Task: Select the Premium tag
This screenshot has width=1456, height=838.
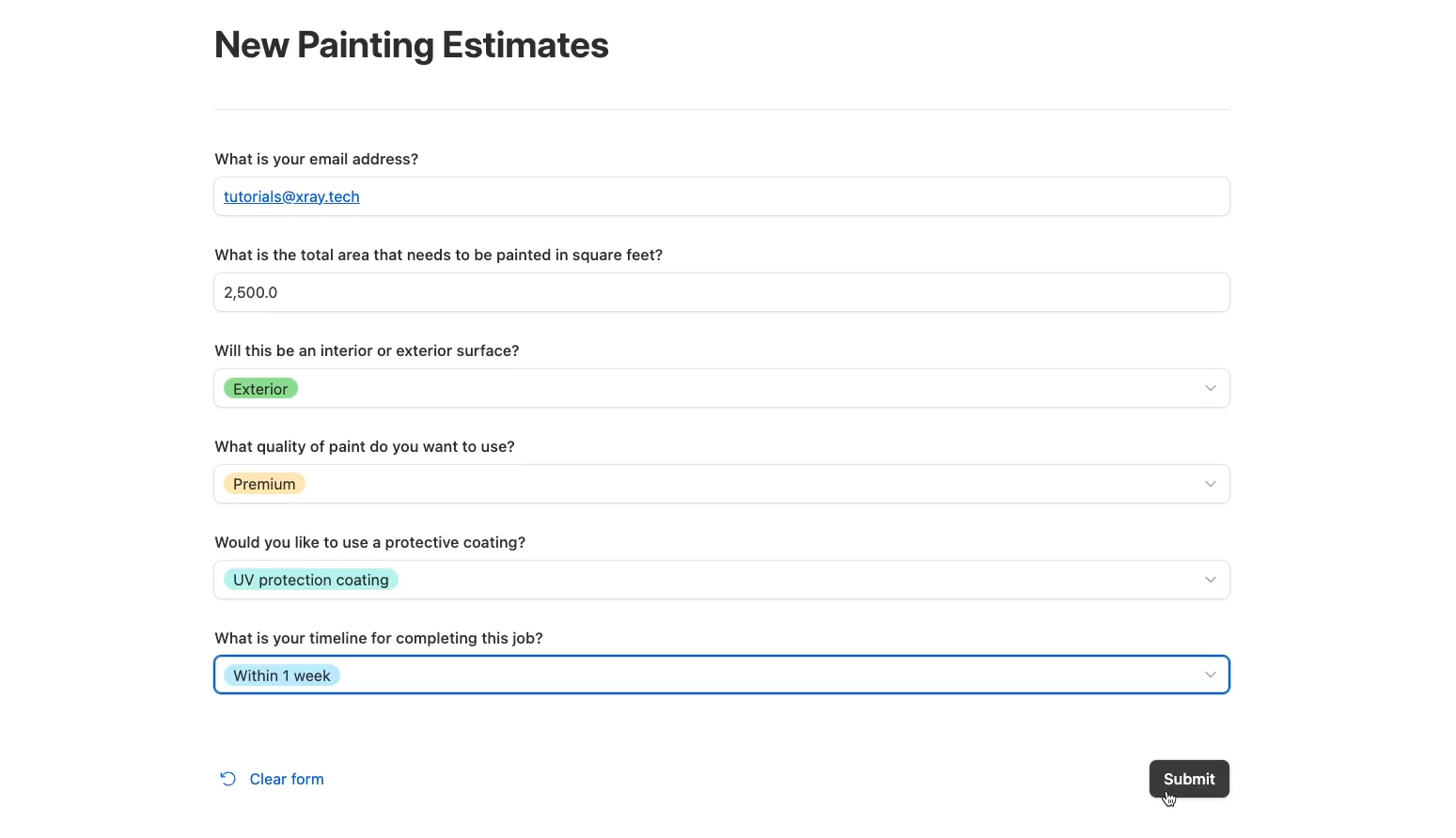Action: pyautogui.click(x=264, y=484)
